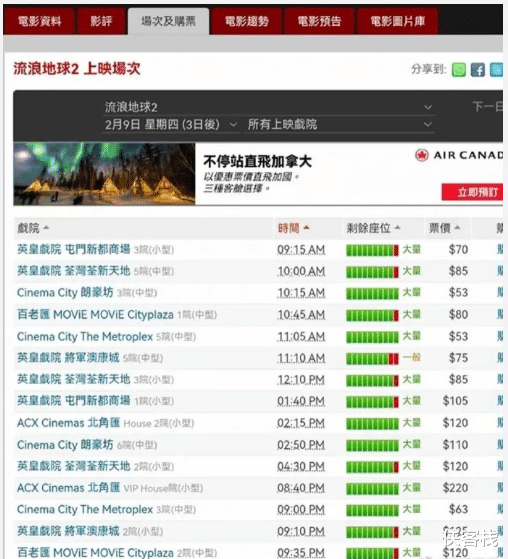The width and height of the screenshot is (508, 559).
Task: Select the 10:00 AM showtime
Action: click(x=301, y=272)
